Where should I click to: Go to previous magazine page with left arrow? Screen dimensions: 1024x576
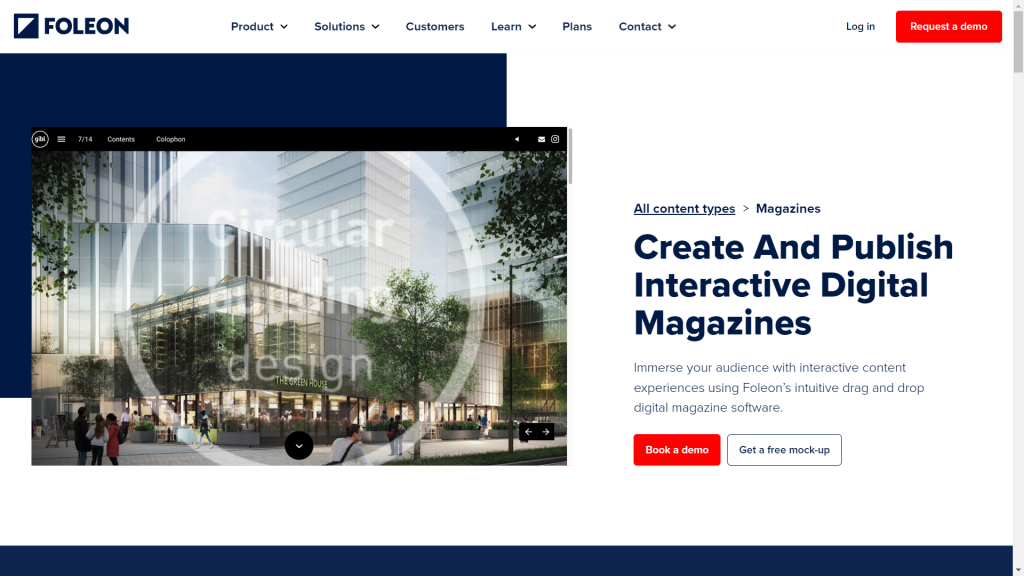click(528, 432)
